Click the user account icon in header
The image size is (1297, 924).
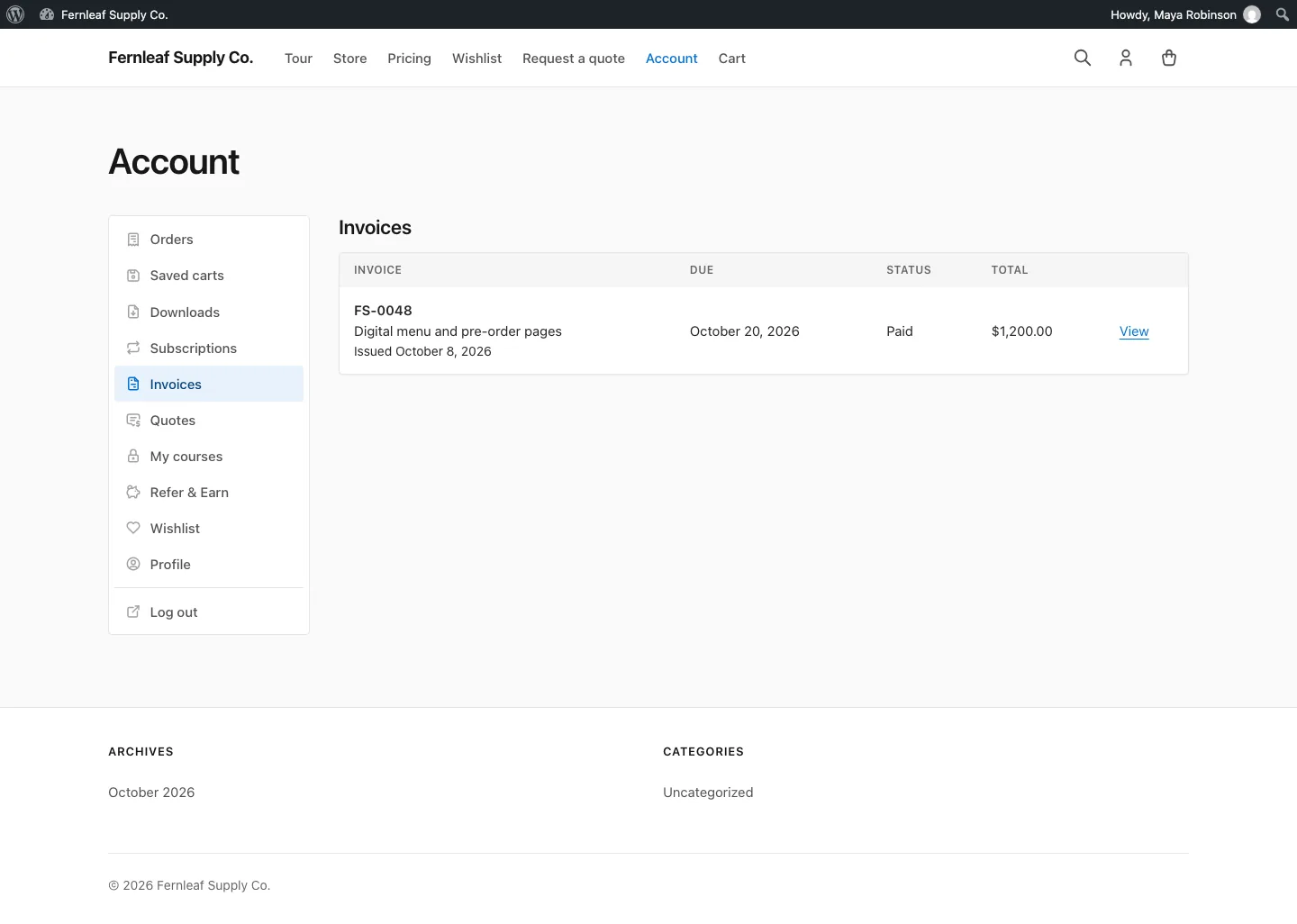point(1126,58)
